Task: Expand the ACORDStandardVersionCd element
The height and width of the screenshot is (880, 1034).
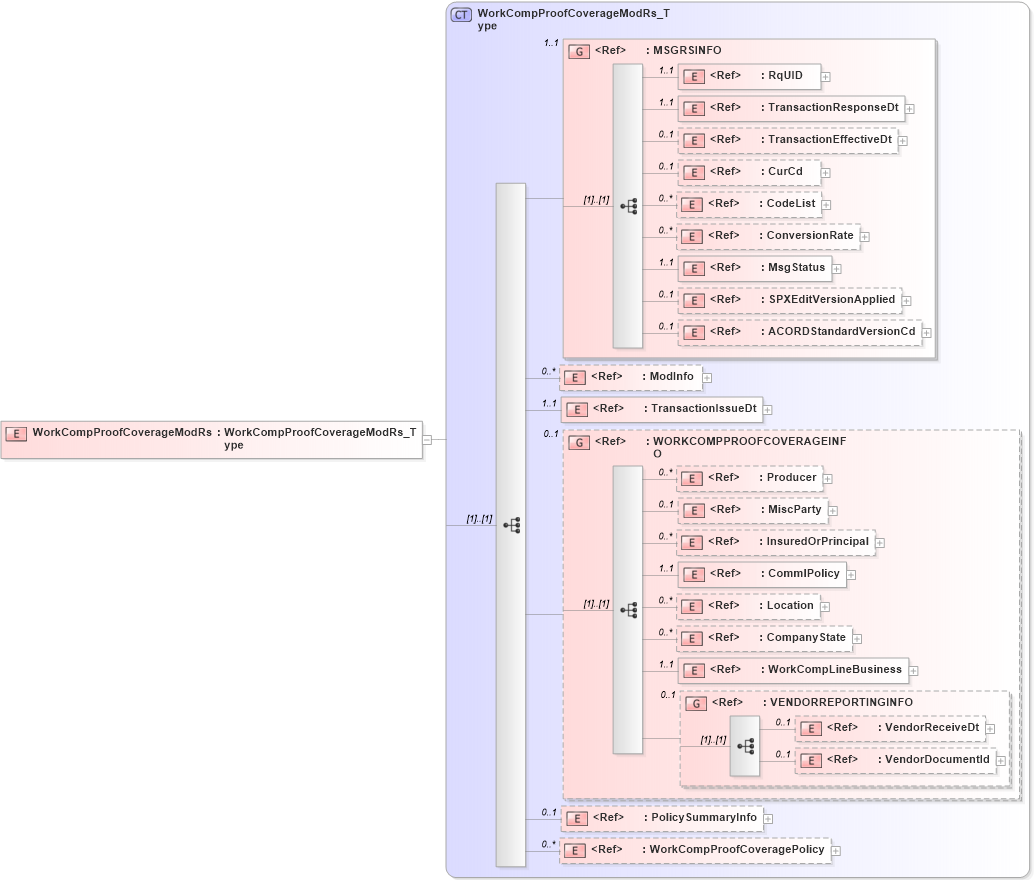Action: [924, 332]
